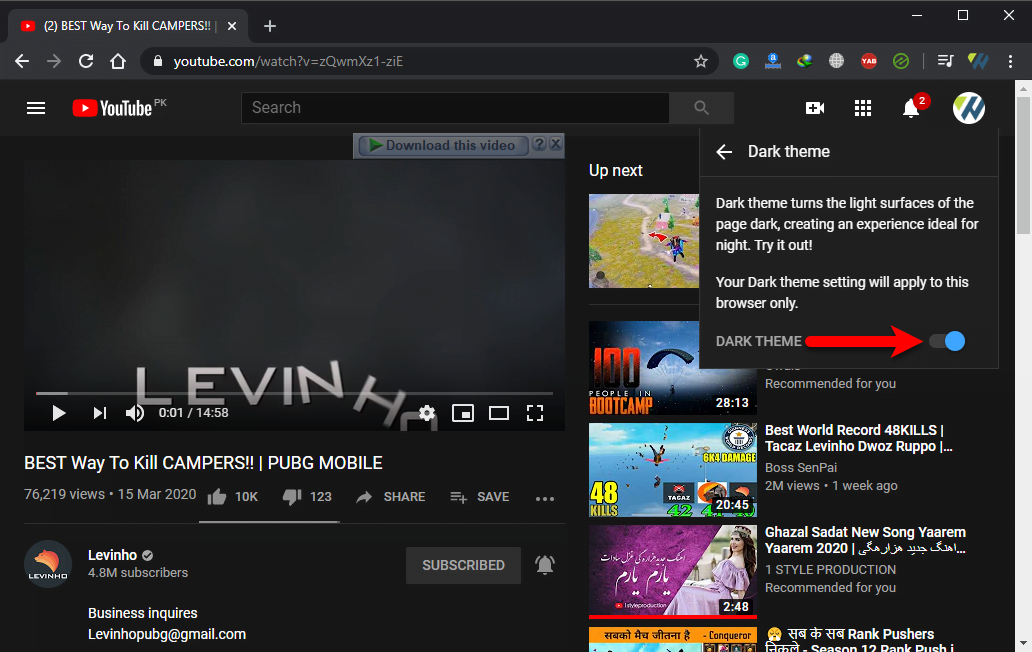This screenshot has height=652, width=1032.
Task: Click the page vertical scrollbar thumb
Action: [1023, 164]
